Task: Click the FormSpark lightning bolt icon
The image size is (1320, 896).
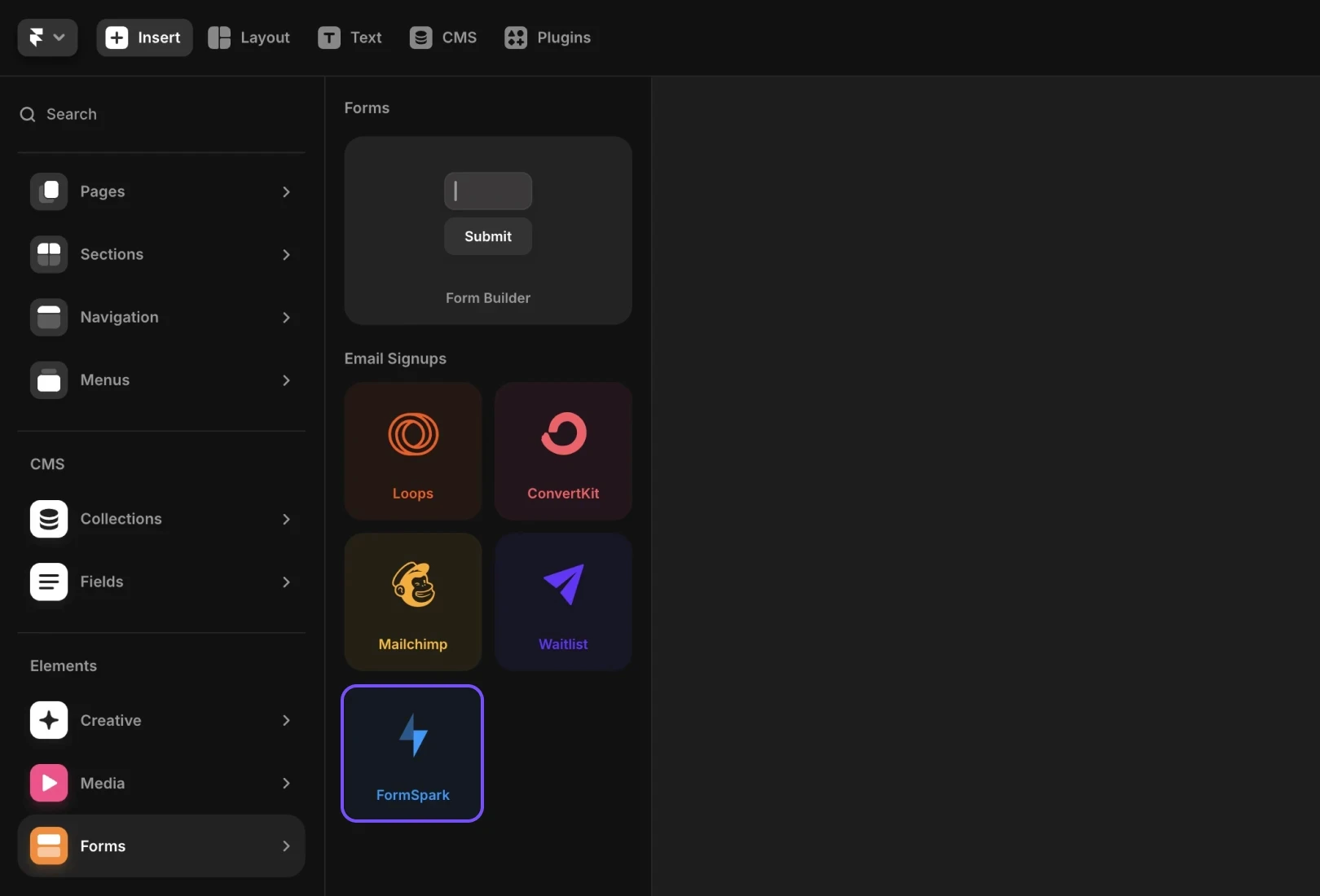Action: tap(413, 735)
